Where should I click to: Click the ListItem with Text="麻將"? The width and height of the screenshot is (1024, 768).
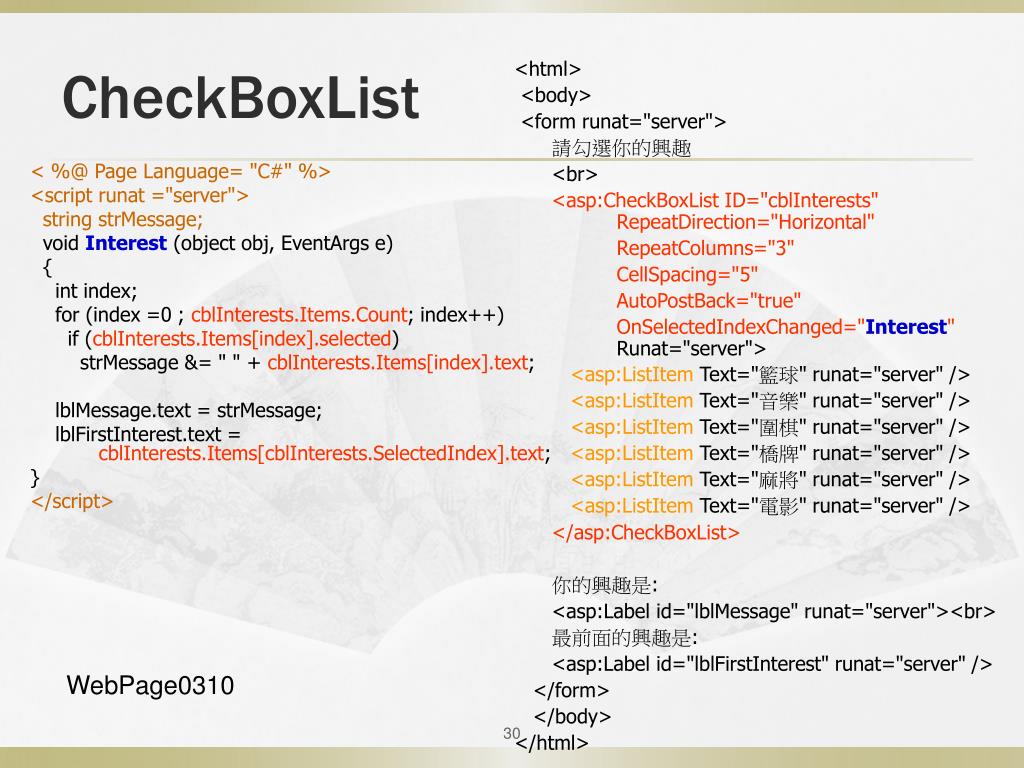(x=771, y=479)
